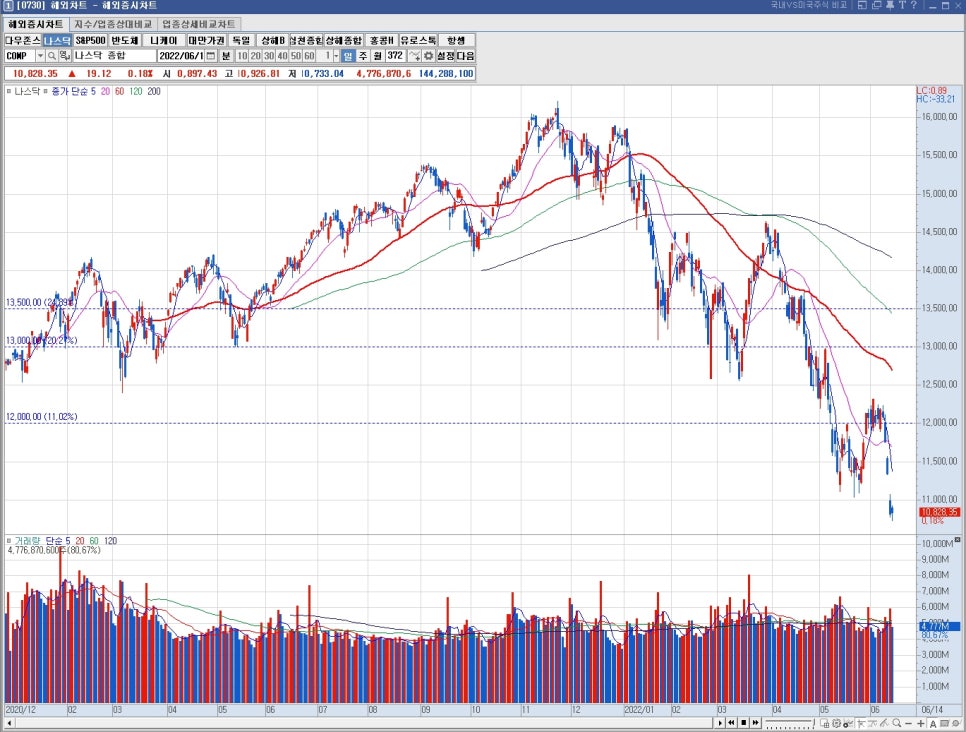Select the 니케이 index button
Screen dimensions: 966x732
(164, 40)
